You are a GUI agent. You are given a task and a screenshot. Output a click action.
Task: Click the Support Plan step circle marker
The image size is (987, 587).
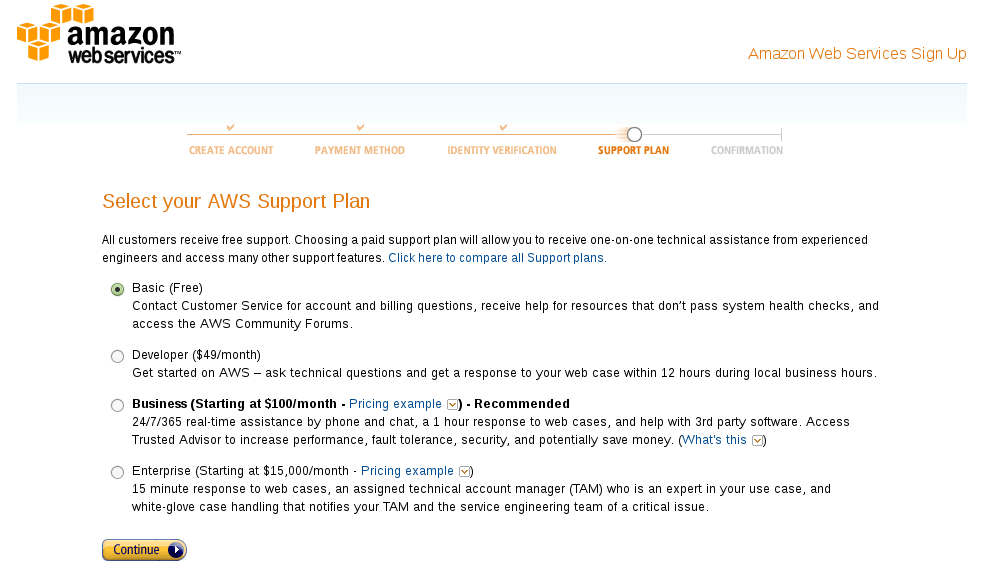(634, 135)
